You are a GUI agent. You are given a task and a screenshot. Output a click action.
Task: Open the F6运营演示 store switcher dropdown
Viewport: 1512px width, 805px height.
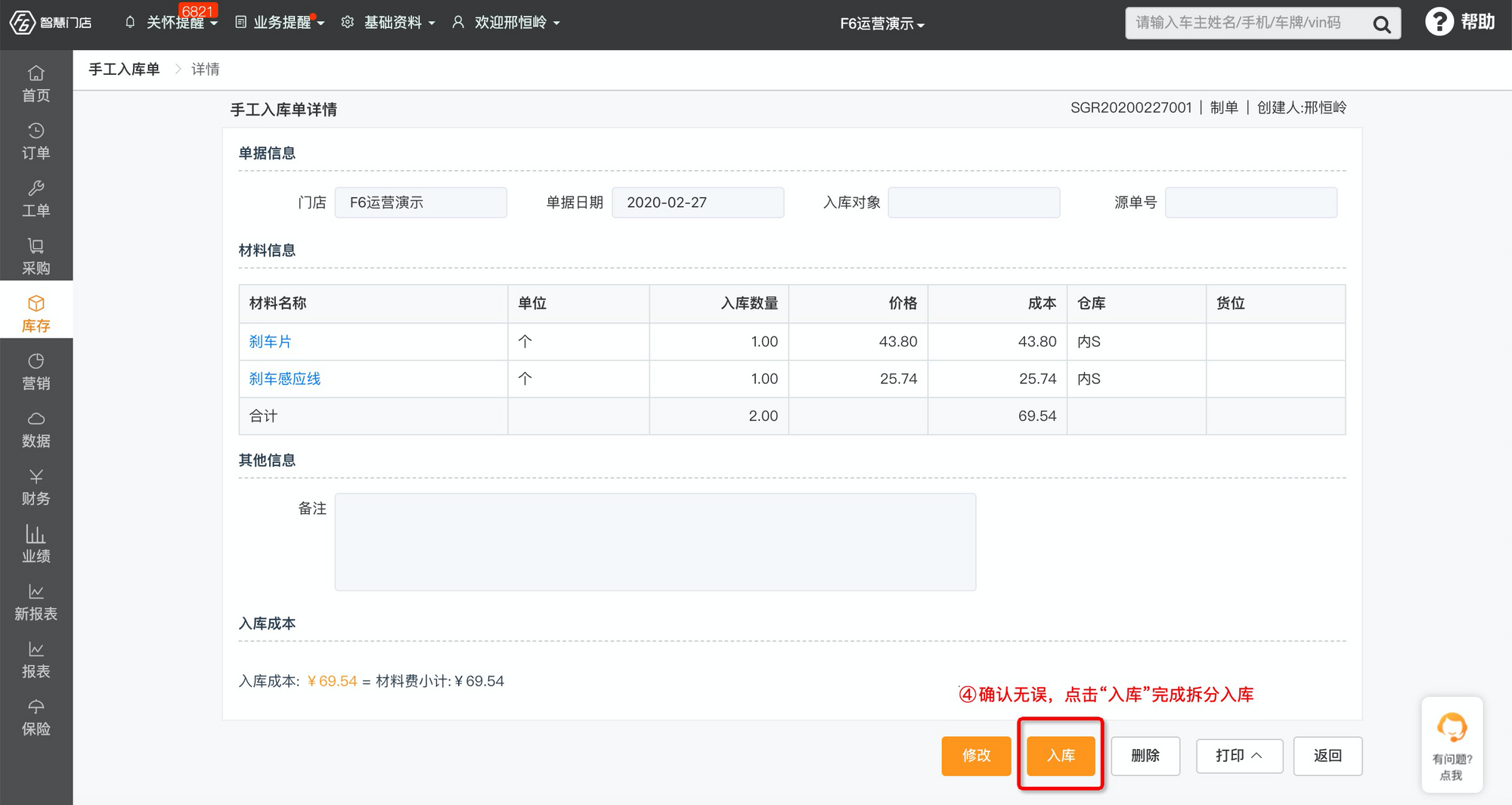point(882,23)
